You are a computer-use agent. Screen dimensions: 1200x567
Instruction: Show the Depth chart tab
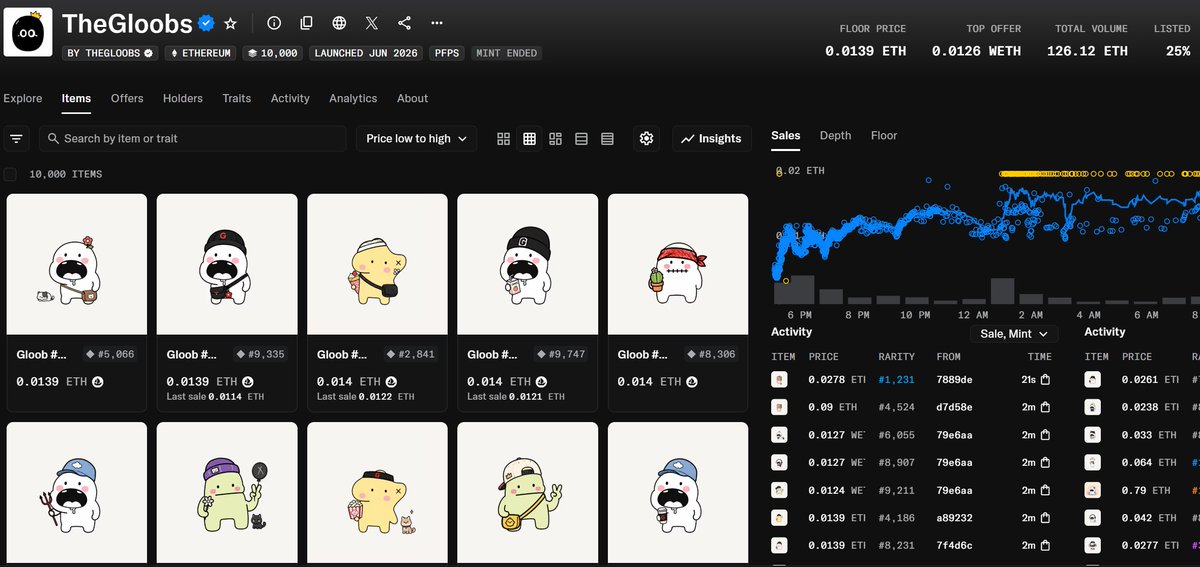(x=836, y=135)
